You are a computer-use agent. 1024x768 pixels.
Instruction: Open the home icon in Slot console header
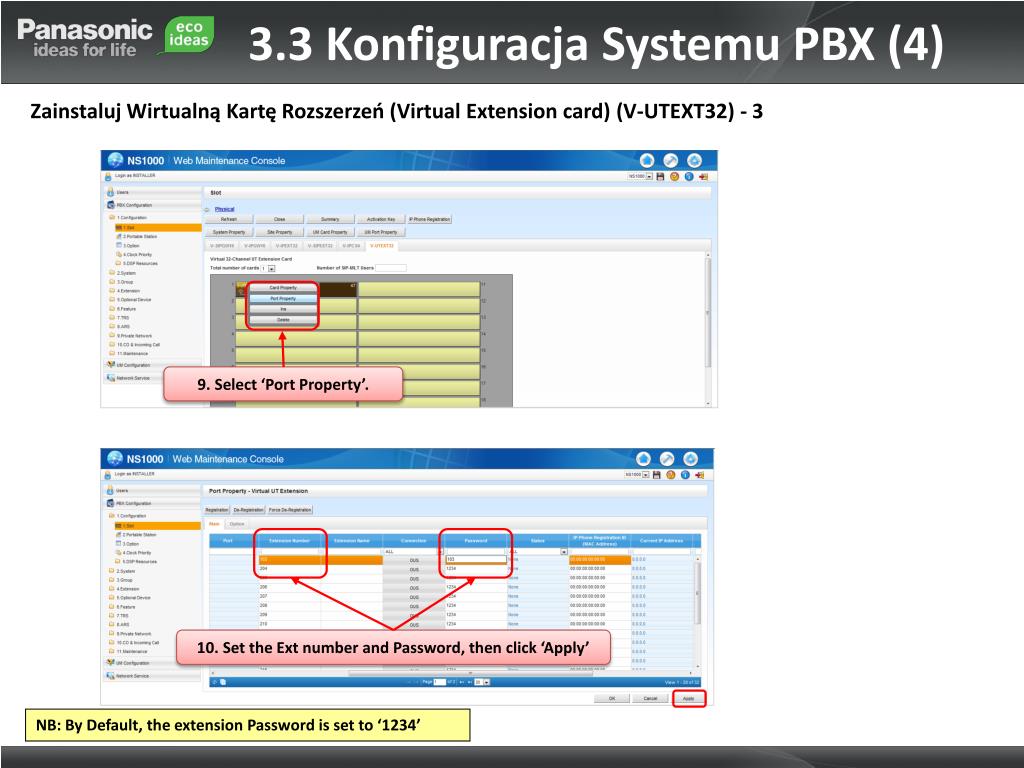click(647, 161)
